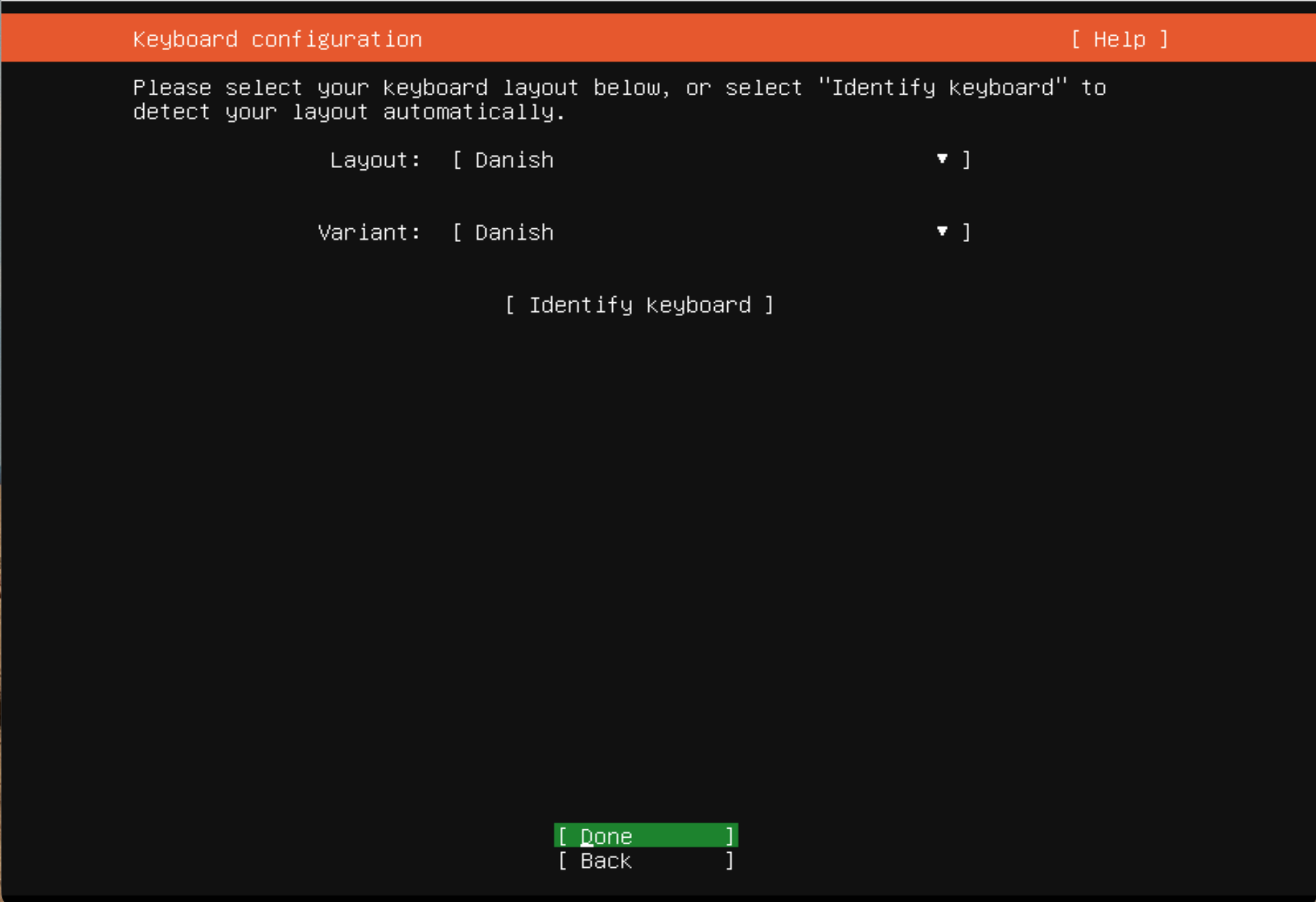The height and width of the screenshot is (902, 1316).
Task: Select the Layout field showing Danish
Action: pyautogui.click(x=514, y=160)
